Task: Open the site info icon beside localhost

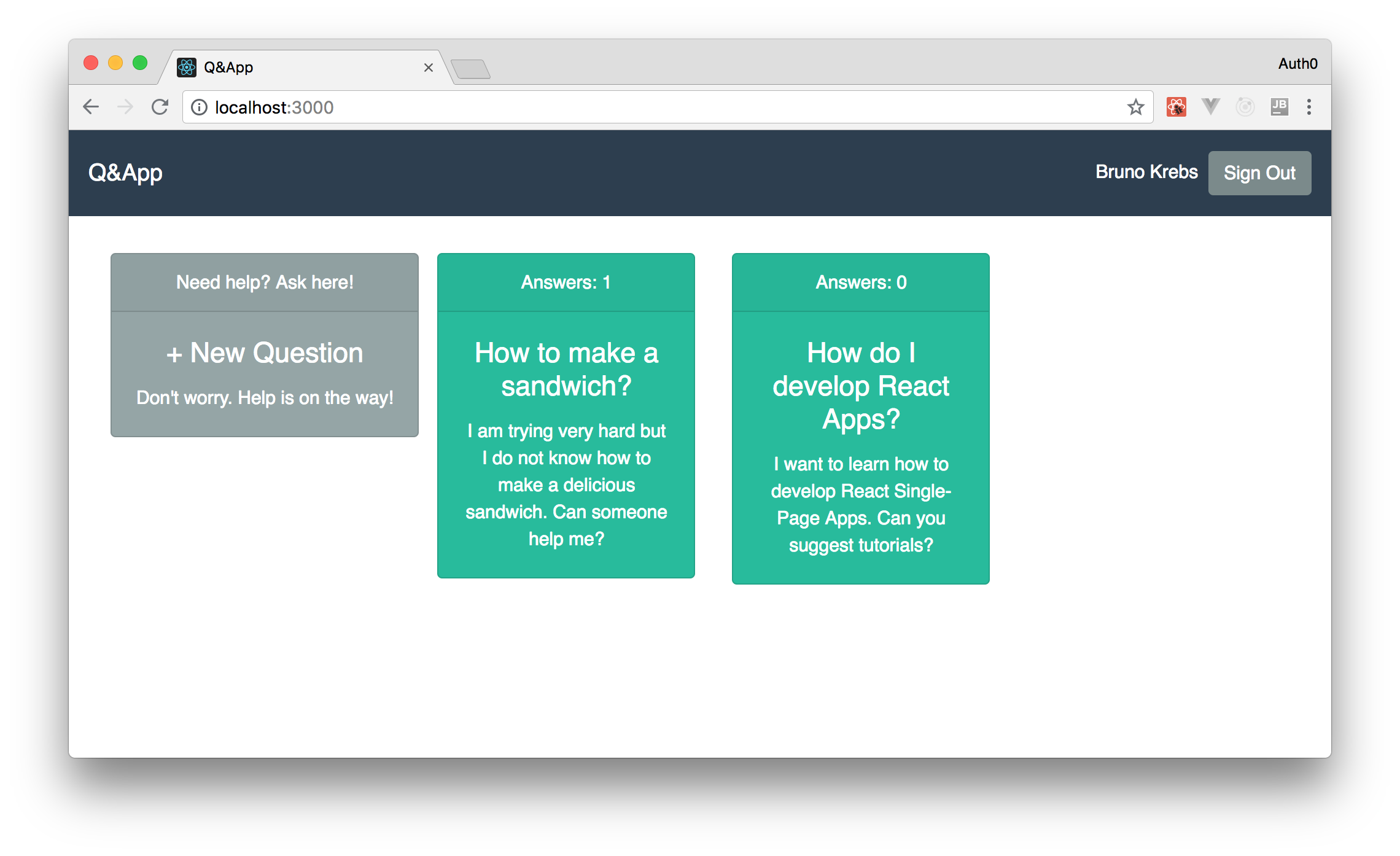Action: coord(199,107)
